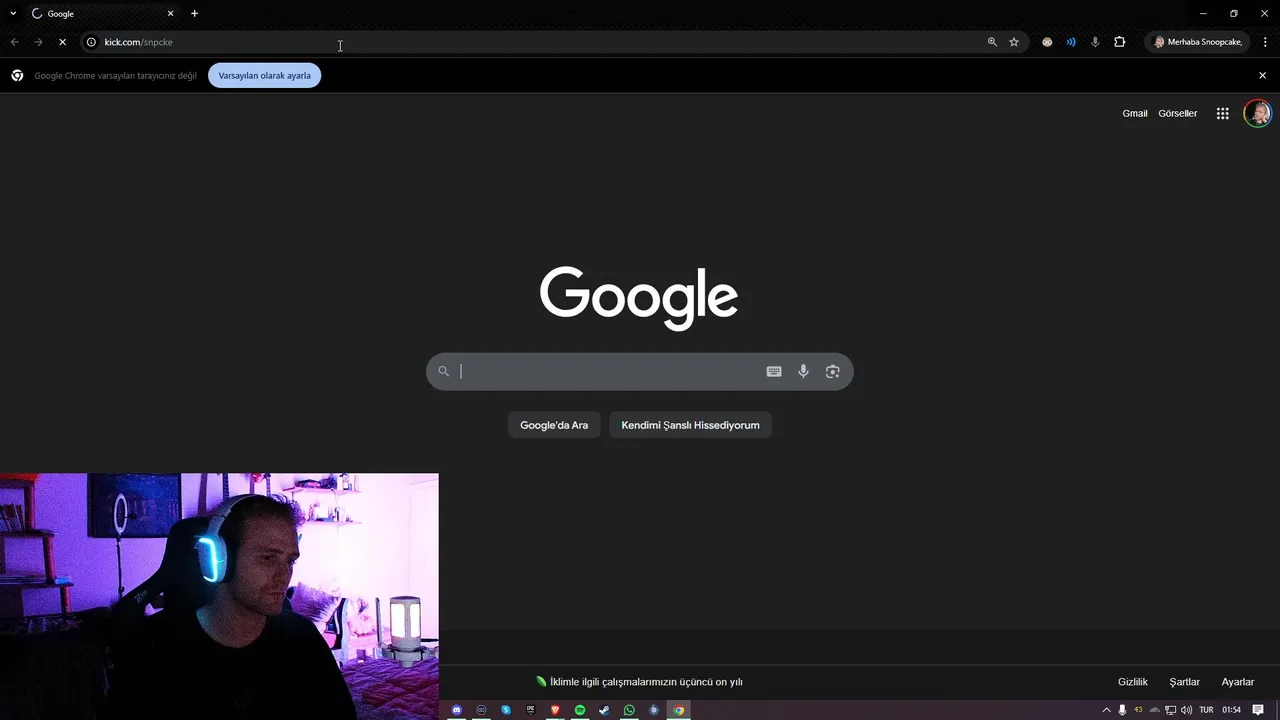This screenshot has height=720, width=1280.
Task: Open the Gmail link
Action: point(1135,113)
